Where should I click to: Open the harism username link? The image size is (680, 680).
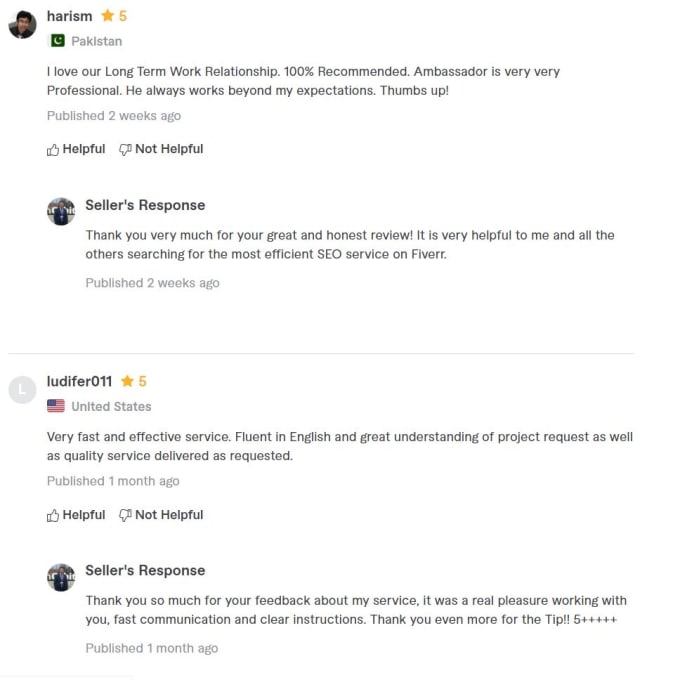point(69,16)
